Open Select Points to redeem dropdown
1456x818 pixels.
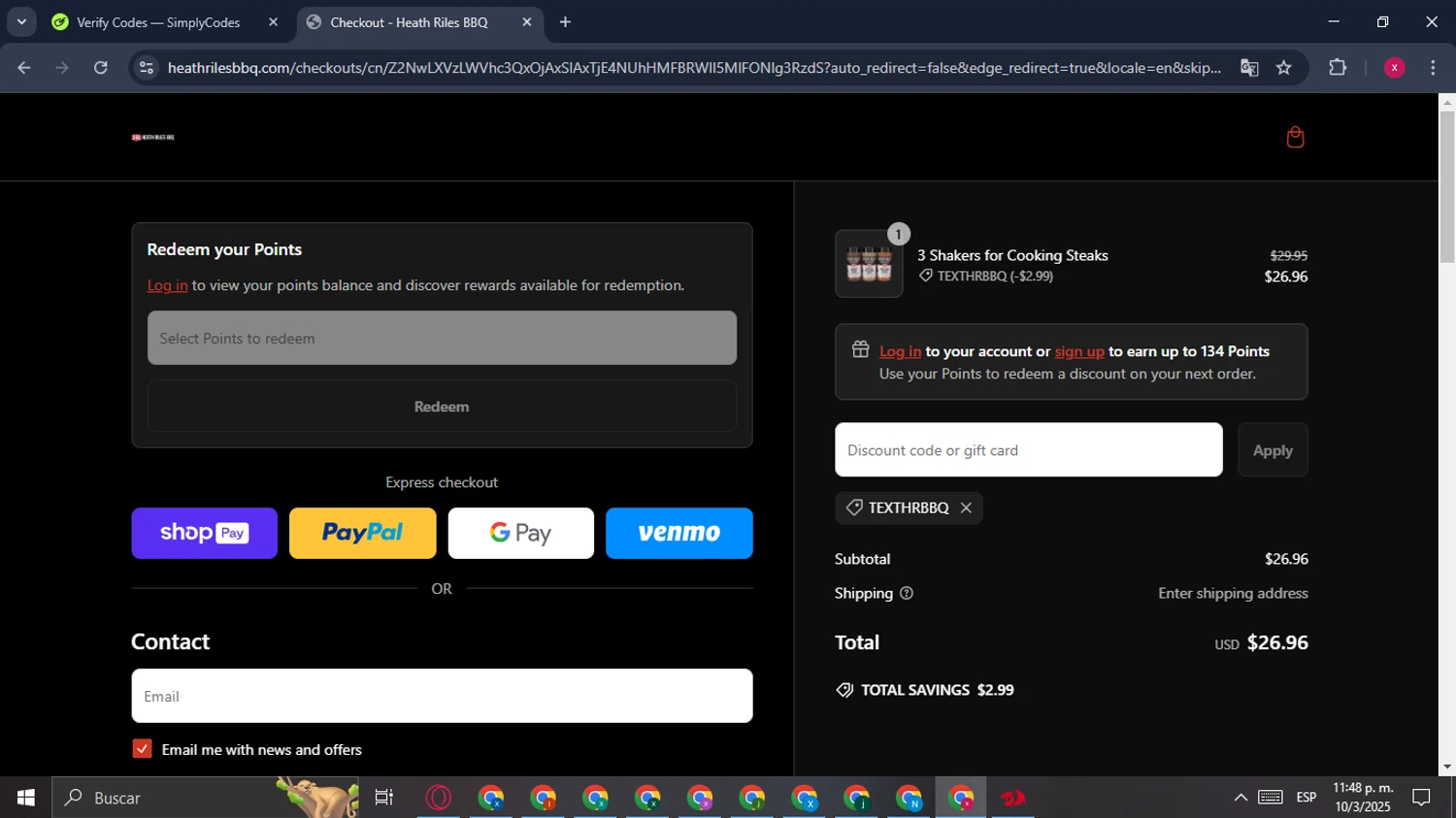coord(442,338)
